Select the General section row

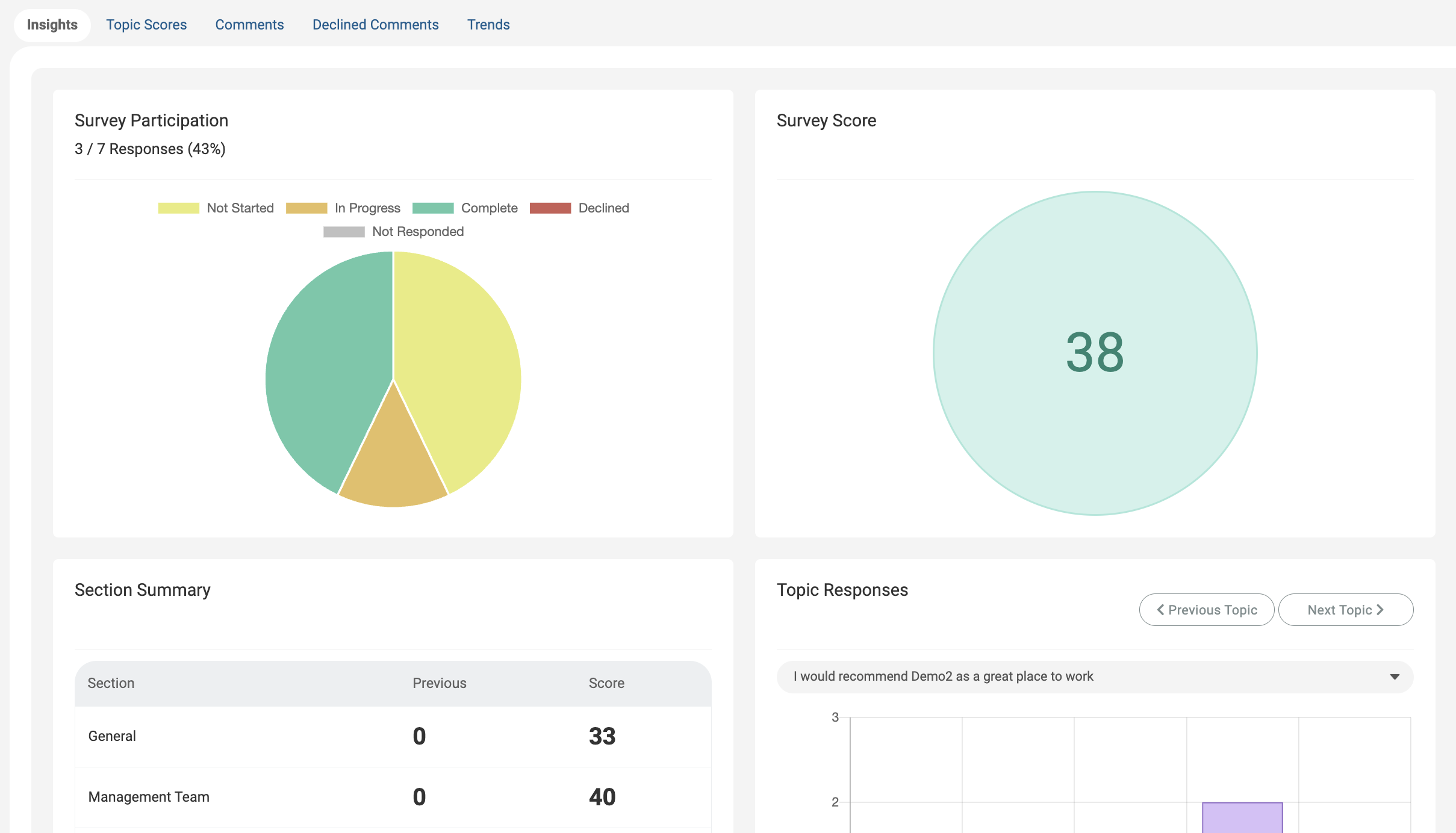click(393, 736)
